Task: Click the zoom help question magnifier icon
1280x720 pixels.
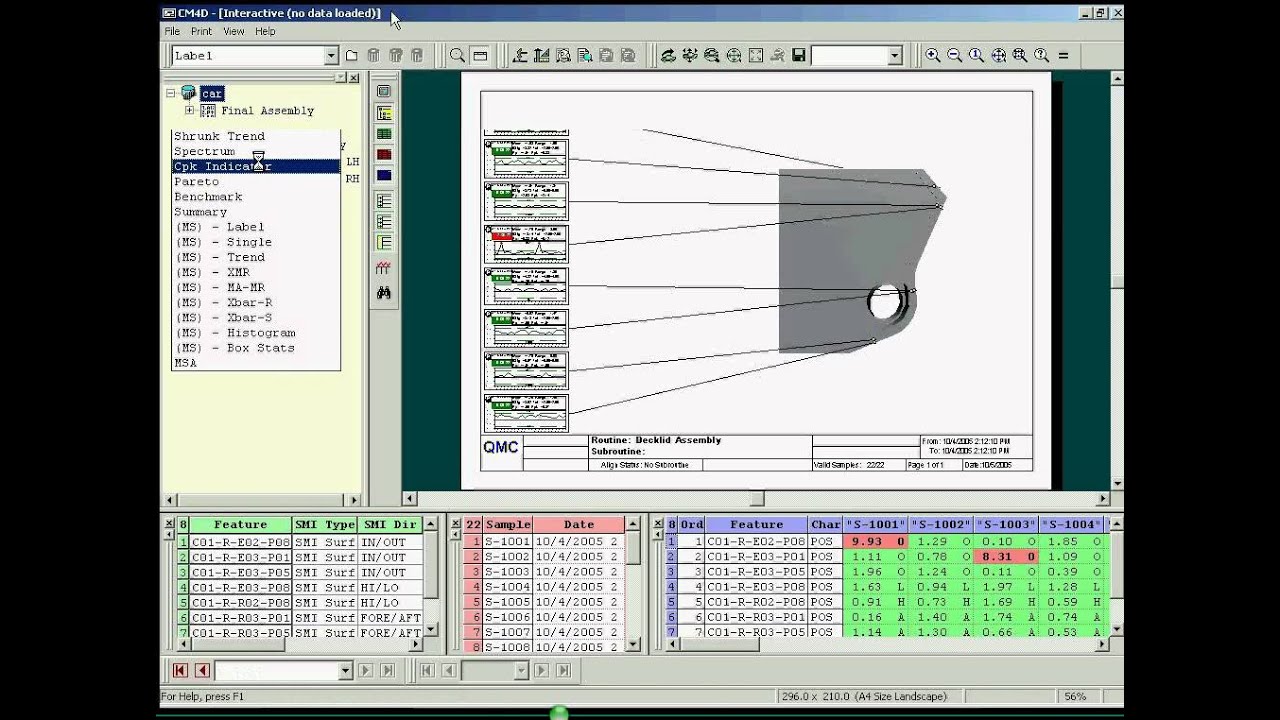Action: [x=1042, y=56]
